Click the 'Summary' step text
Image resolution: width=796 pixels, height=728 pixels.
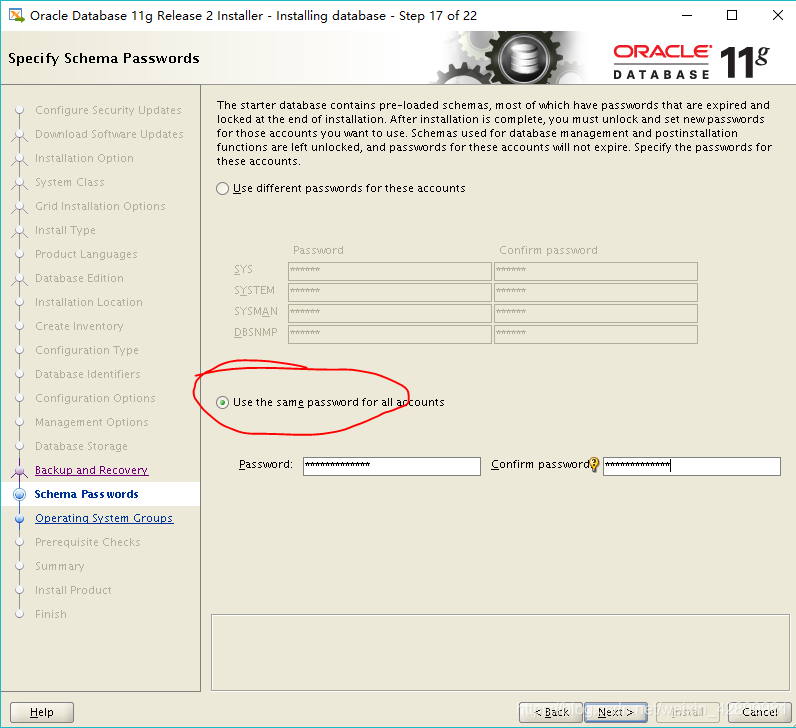point(59,566)
